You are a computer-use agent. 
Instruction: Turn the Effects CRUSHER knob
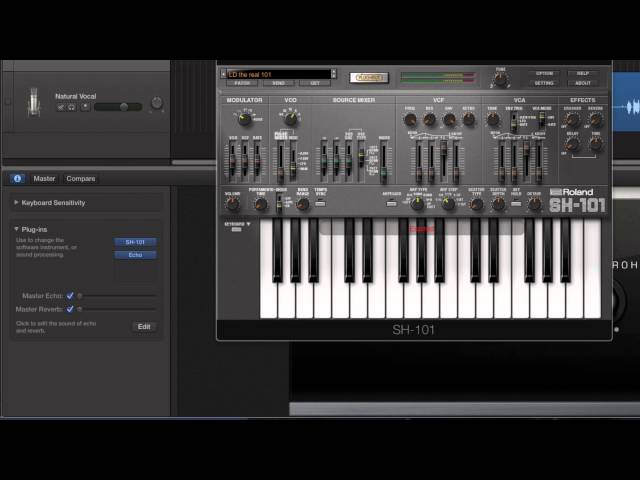tap(572, 120)
